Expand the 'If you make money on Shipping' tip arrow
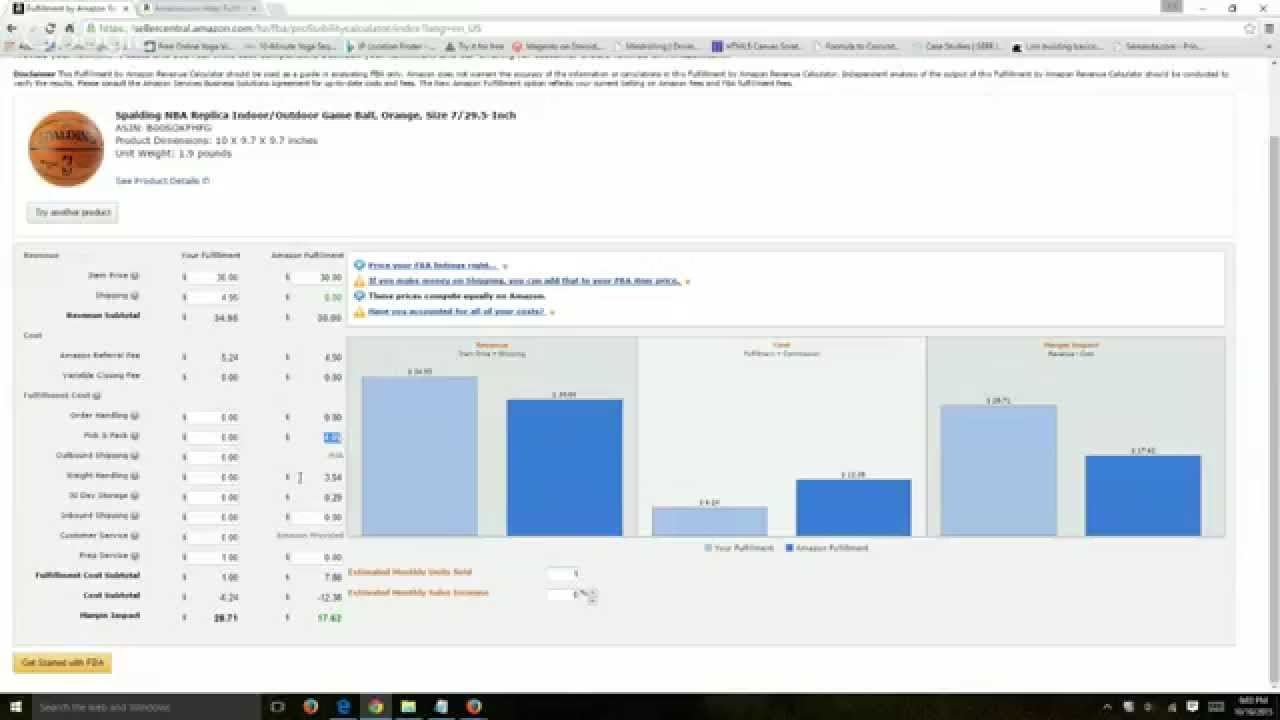The height and width of the screenshot is (720, 1280). pyautogui.click(x=687, y=282)
